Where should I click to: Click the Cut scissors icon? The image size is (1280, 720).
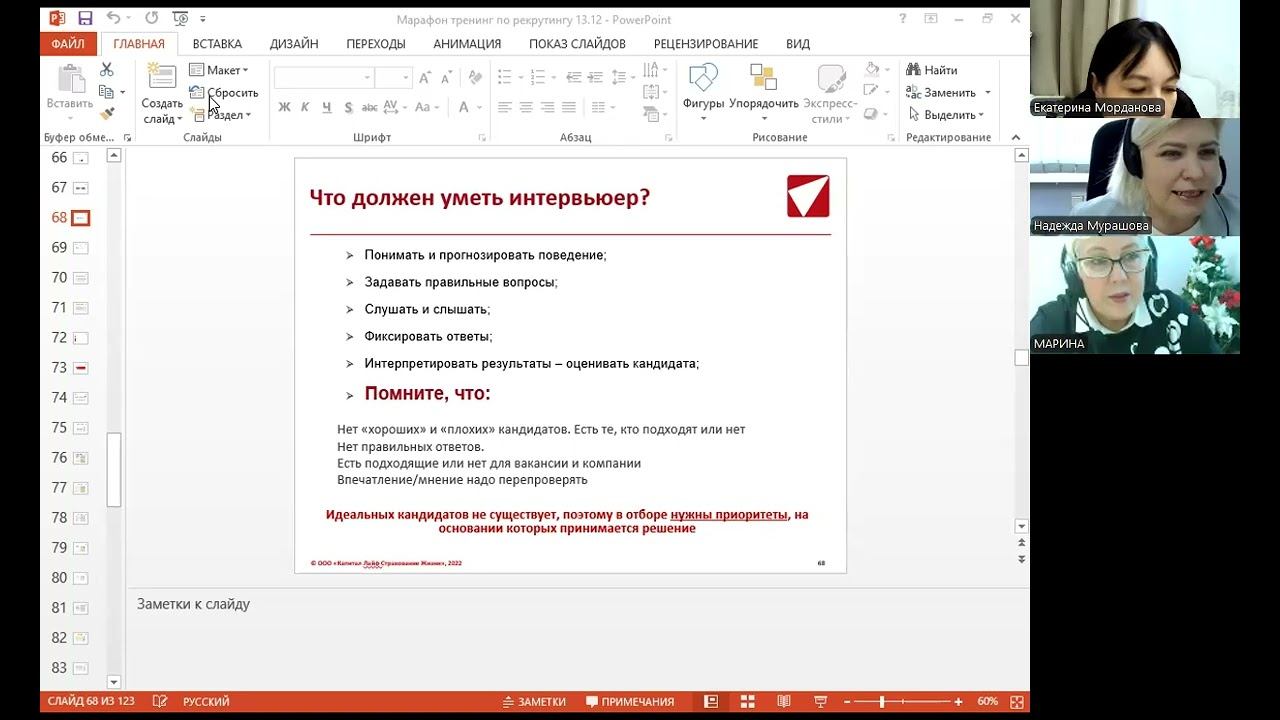point(107,69)
